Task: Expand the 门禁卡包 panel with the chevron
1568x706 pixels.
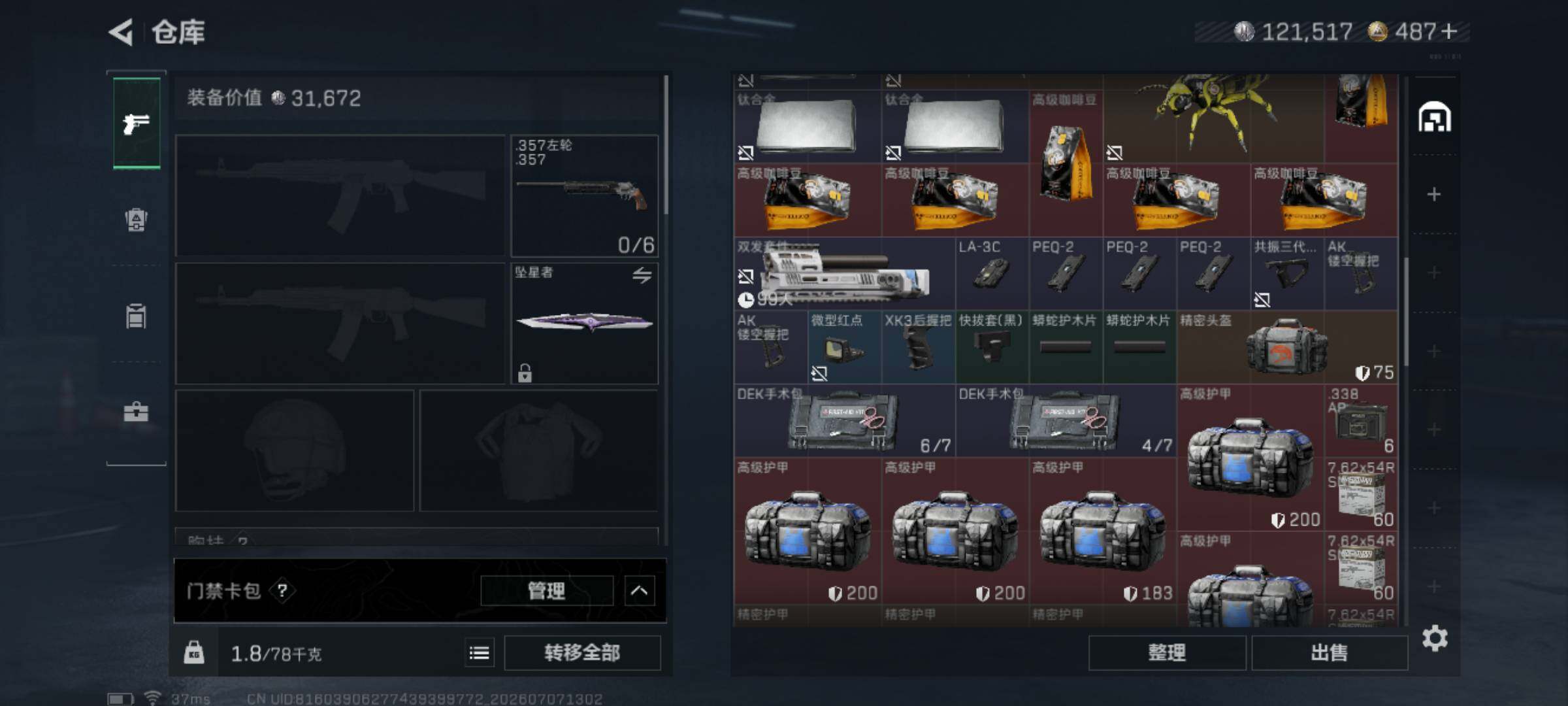Action: pyautogui.click(x=639, y=591)
